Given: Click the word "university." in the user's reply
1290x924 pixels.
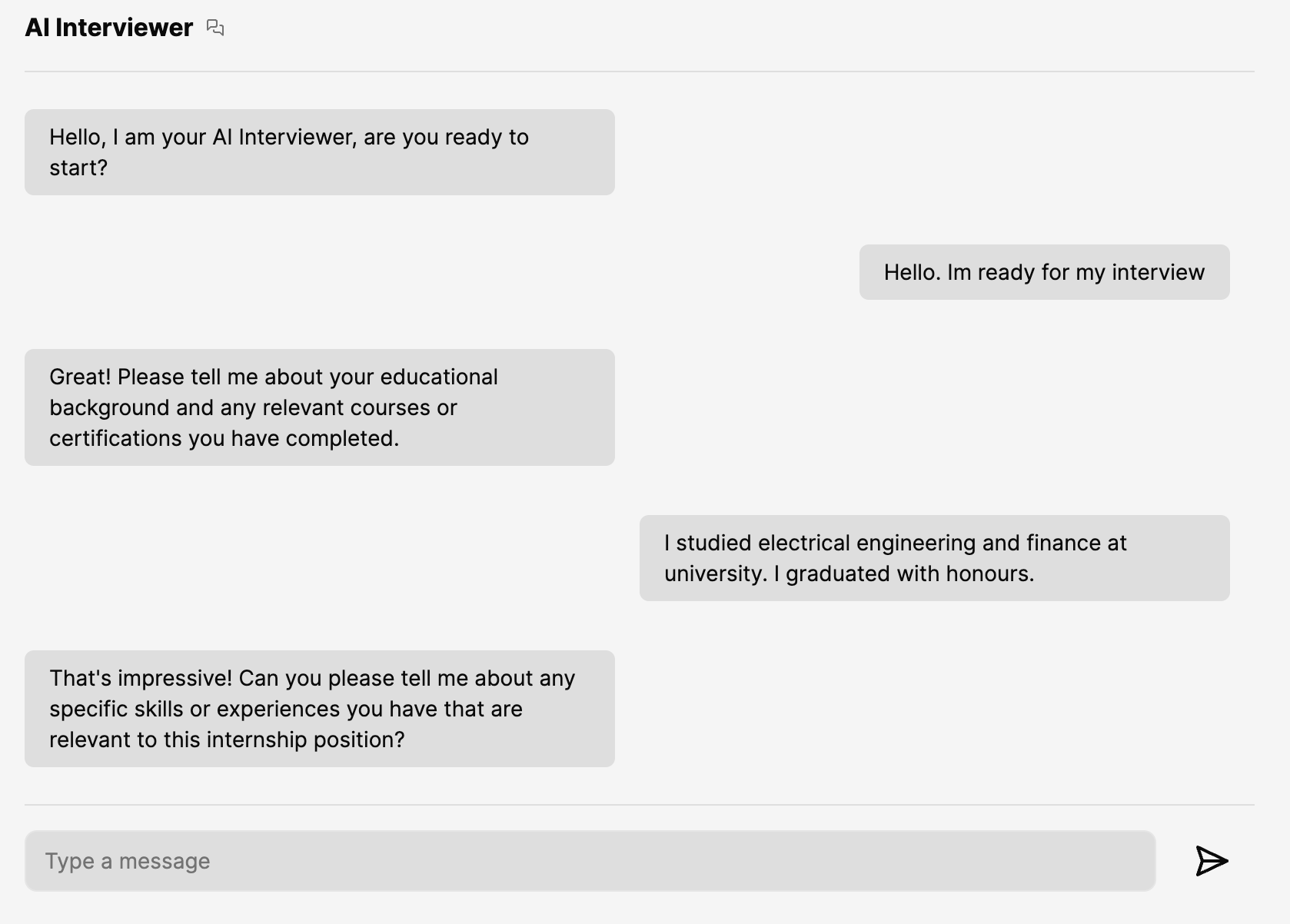Looking at the screenshot, I should click(x=715, y=573).
